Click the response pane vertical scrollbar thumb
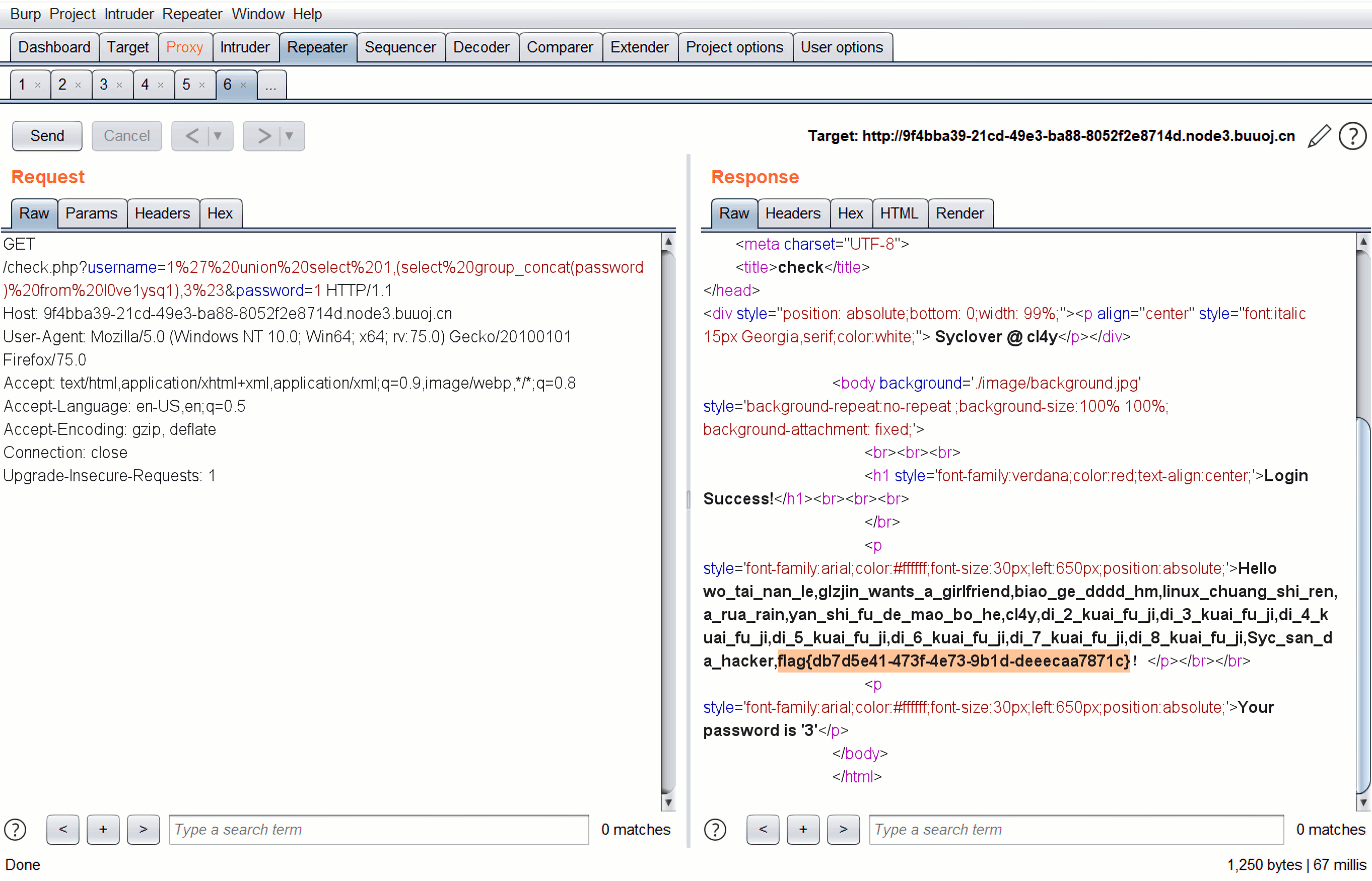Screen dimensions: 1372x881 click(1363, 605)
